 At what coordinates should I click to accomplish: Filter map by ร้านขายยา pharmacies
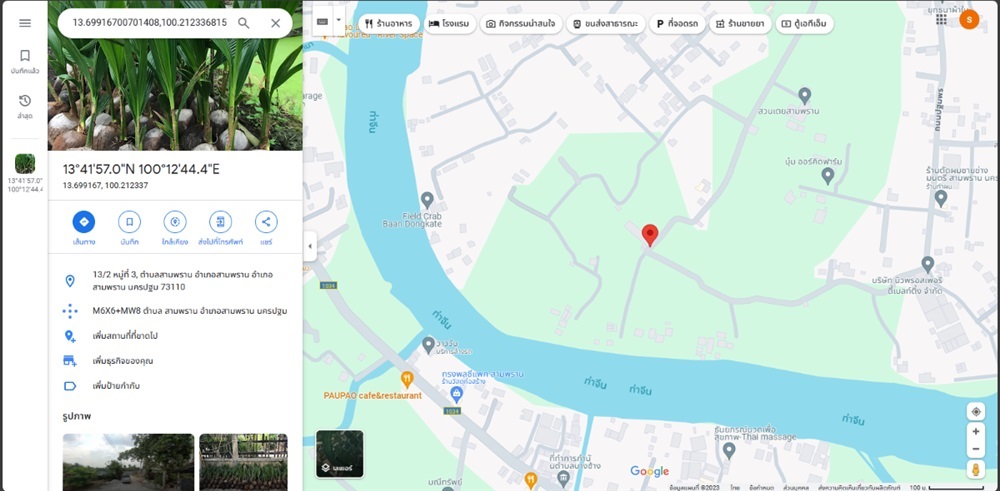coord(740,24)
